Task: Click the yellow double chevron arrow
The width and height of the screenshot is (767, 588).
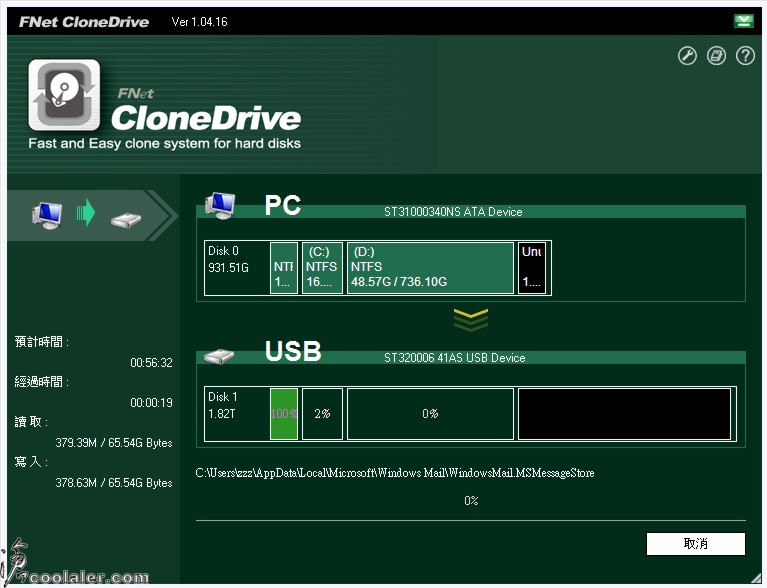Action: click(x=471, y=320)
